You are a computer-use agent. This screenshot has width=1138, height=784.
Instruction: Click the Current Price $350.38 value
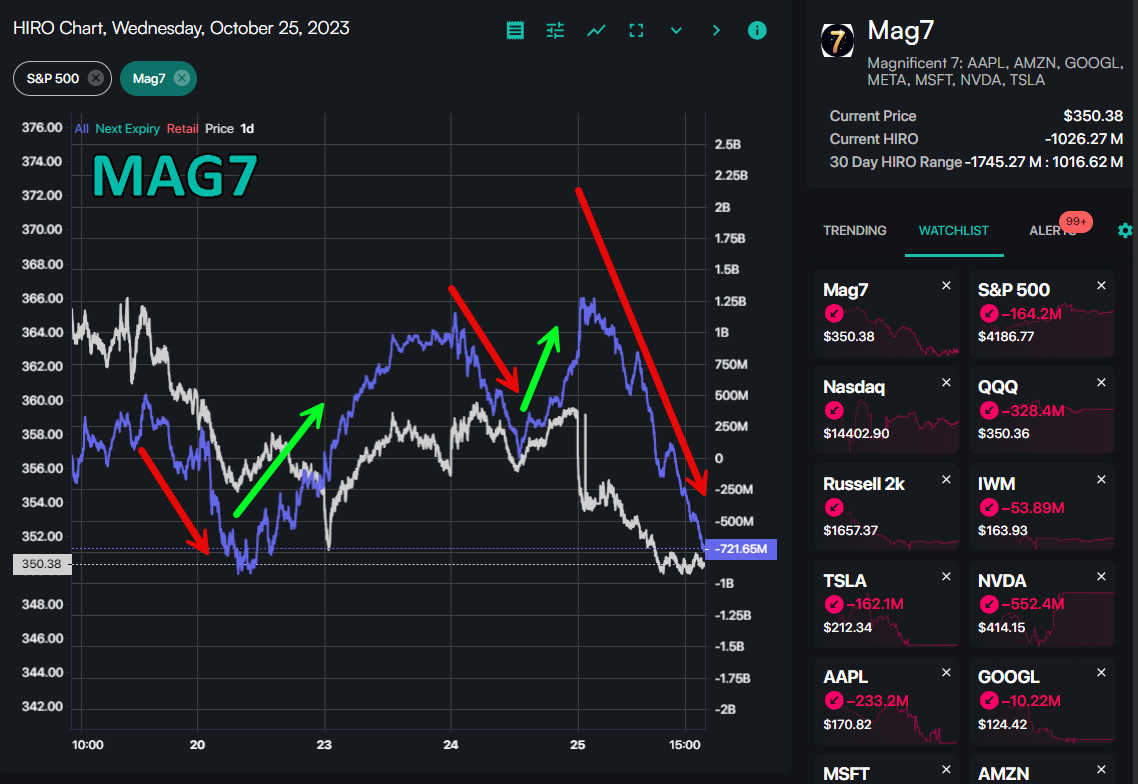click(x=1093, y=116)
